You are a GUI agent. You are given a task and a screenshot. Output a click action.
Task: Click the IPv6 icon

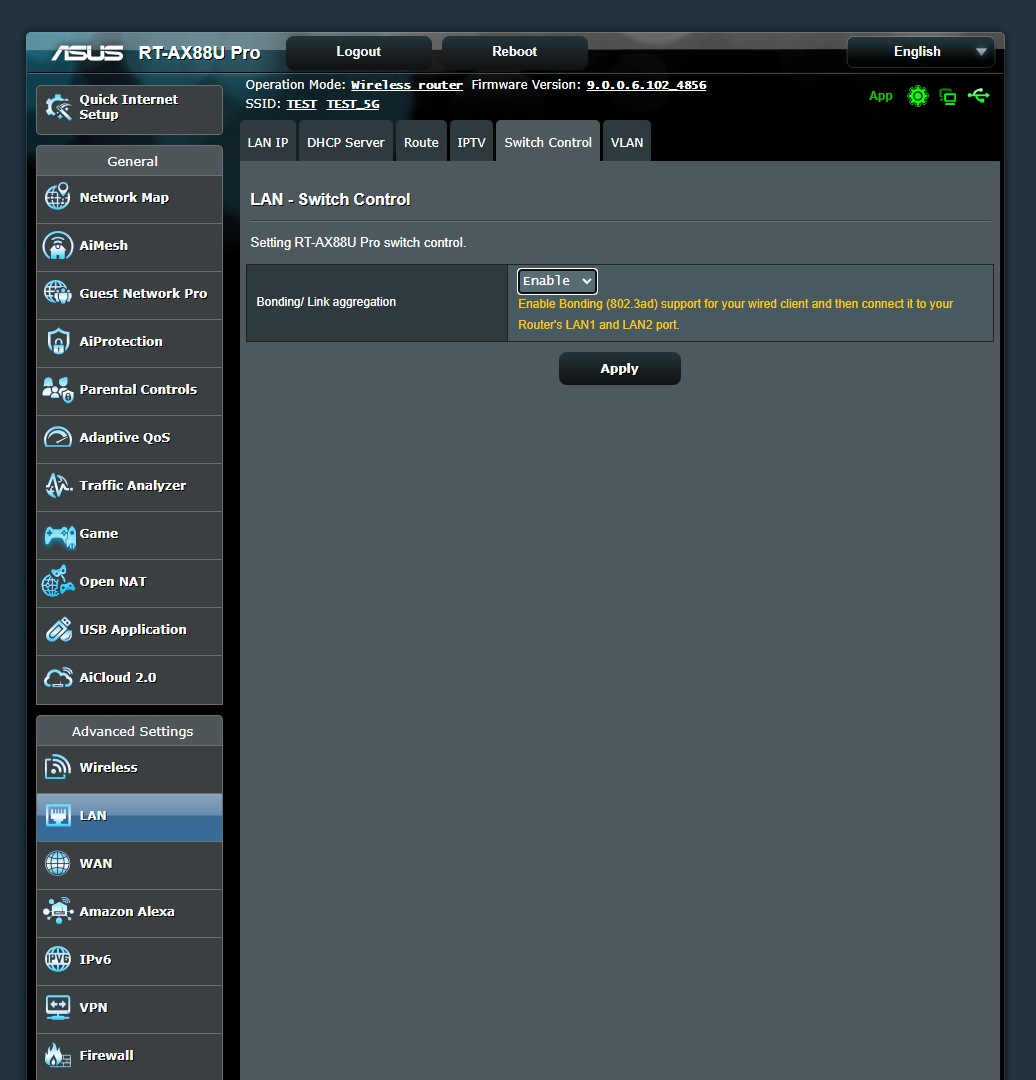(58, 959)
